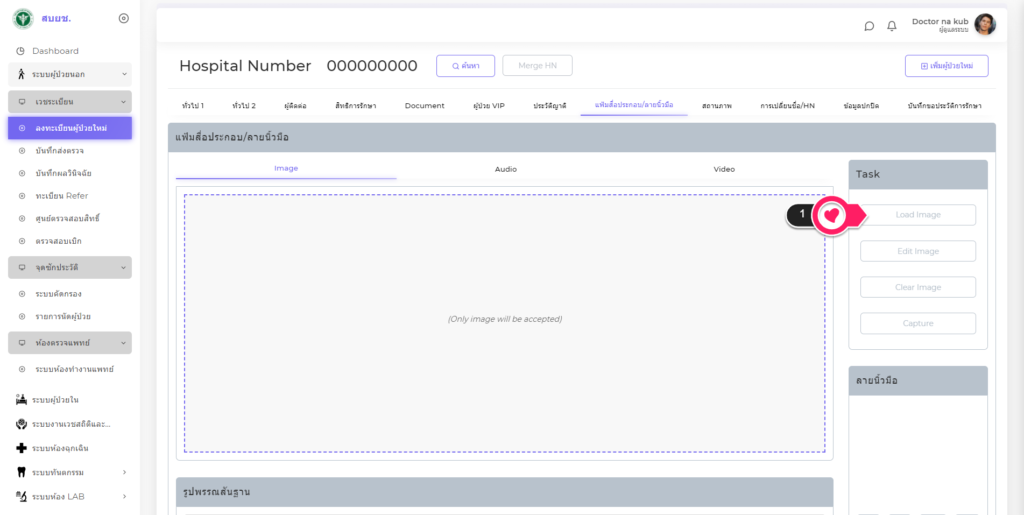Click the notification bell icon
Viewport: 1024px width, 515px height.
click(x=892, y=26)
